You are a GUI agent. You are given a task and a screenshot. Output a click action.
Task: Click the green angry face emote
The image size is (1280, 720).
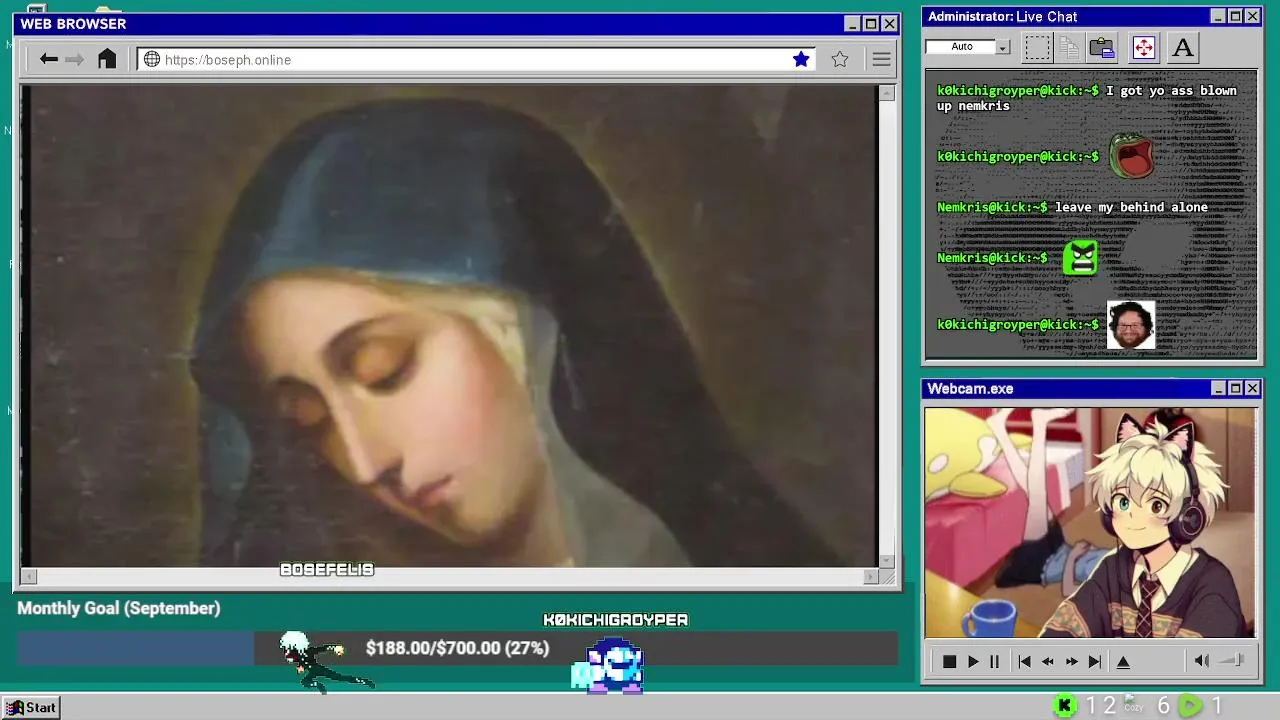(x=1081, y=258)
